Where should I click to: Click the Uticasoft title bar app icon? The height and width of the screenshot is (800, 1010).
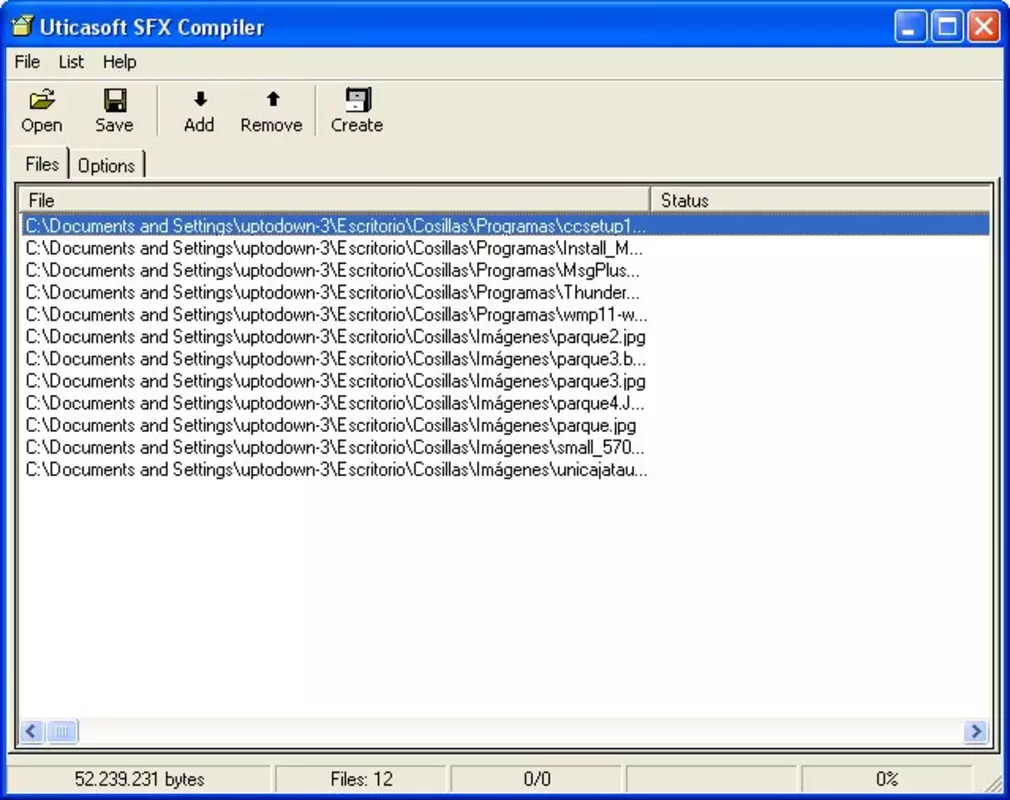pos(23,26)
